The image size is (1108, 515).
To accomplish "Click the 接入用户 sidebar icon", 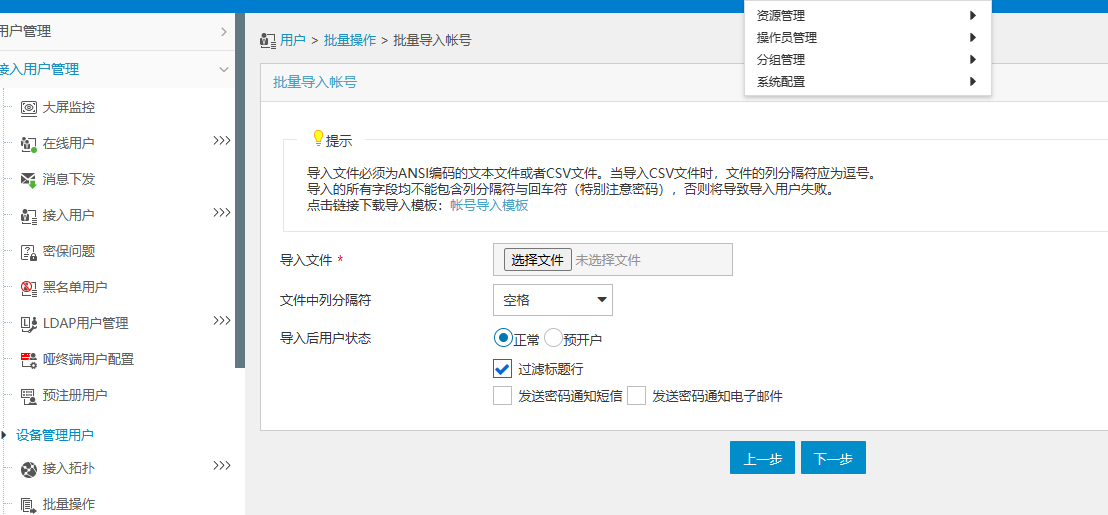I will [x=28, y=216].
